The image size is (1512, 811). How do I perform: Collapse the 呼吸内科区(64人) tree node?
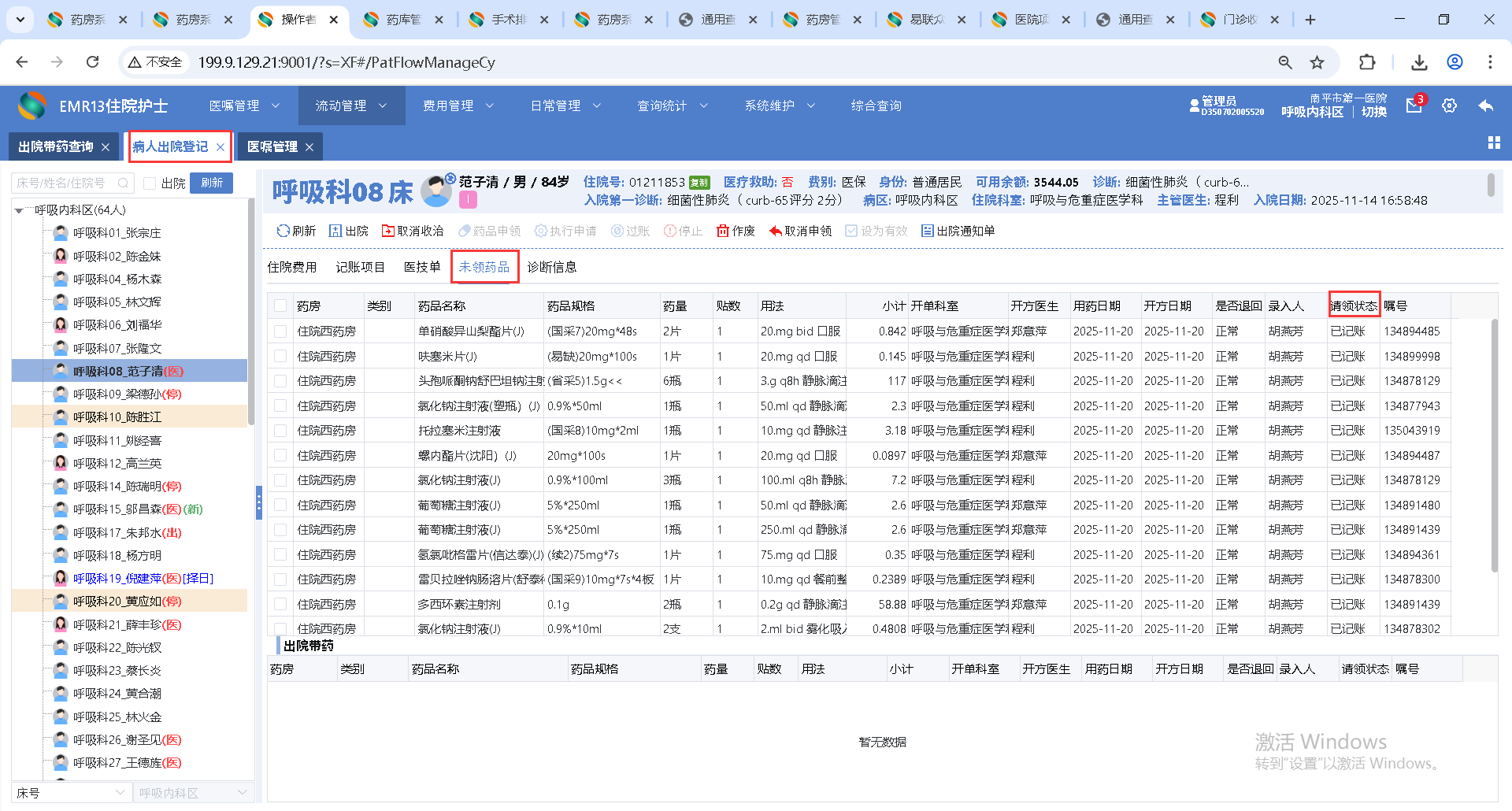coord(19,211)
